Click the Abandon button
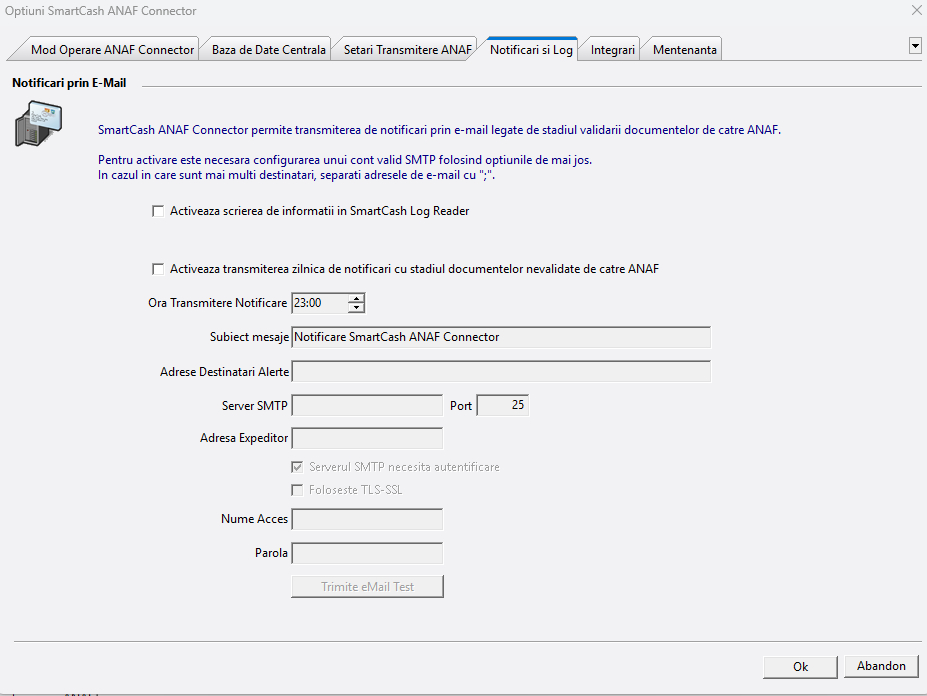The height and width of the screenshot is (696, 927). tap(881, 666)
